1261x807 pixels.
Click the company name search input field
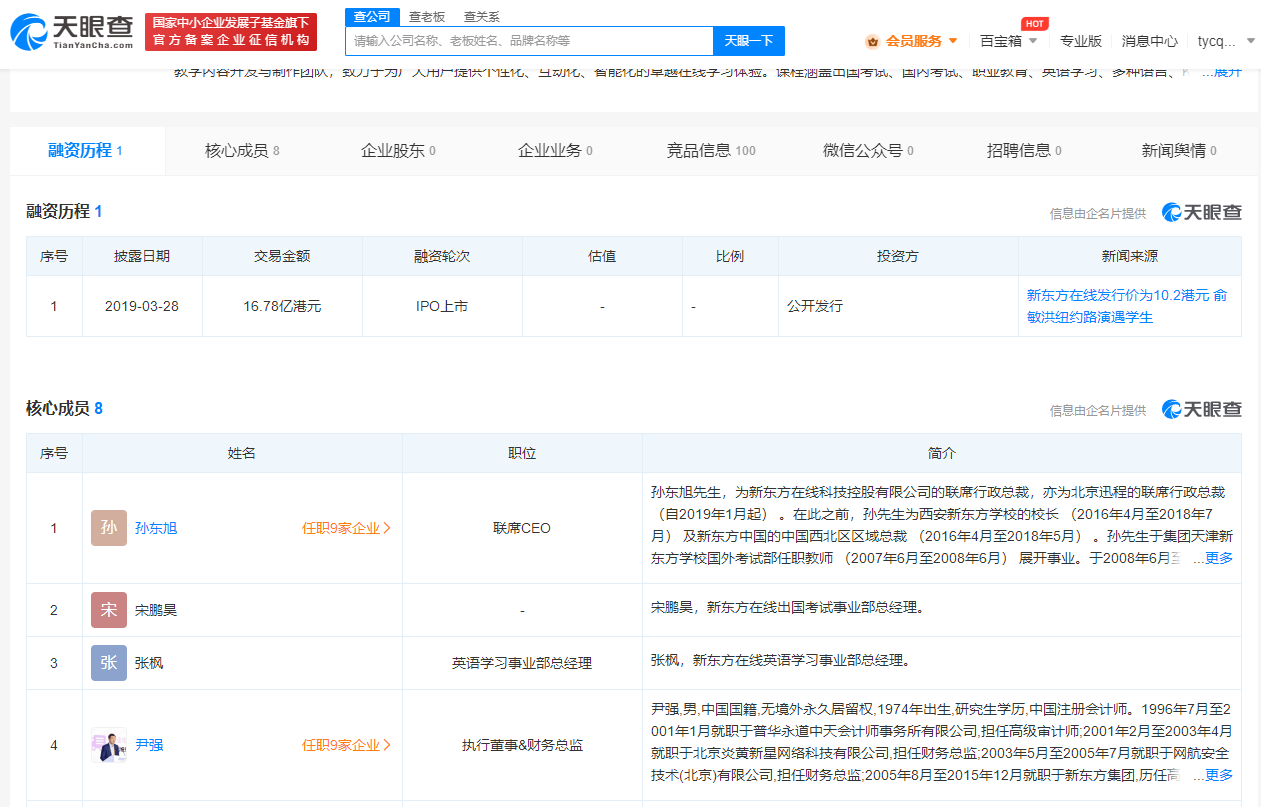(529, 41)
